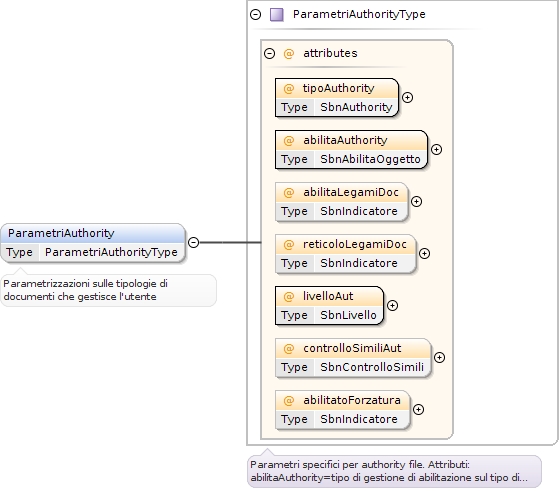The width and height of the screenshot is (560, 491).
Task: Collapse the ParametriAuthorityType complex type
Action: click(x=255, y=15)
